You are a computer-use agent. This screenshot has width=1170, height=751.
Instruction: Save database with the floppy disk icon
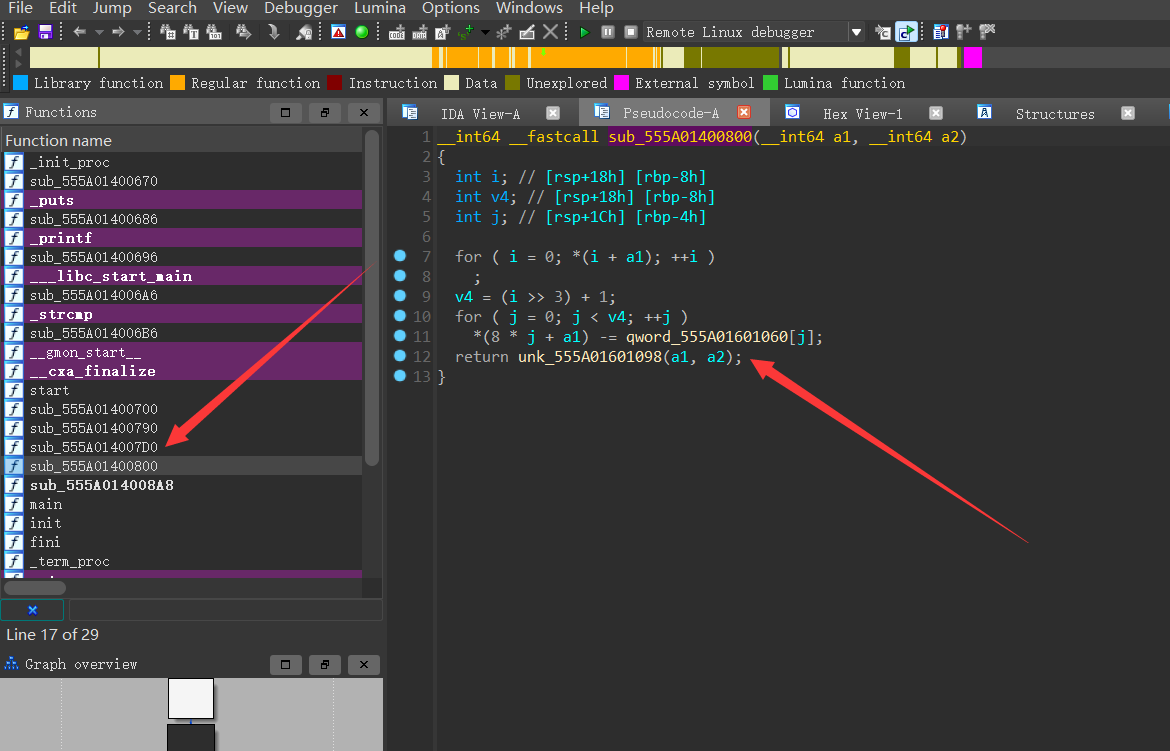tap(44, 32)
